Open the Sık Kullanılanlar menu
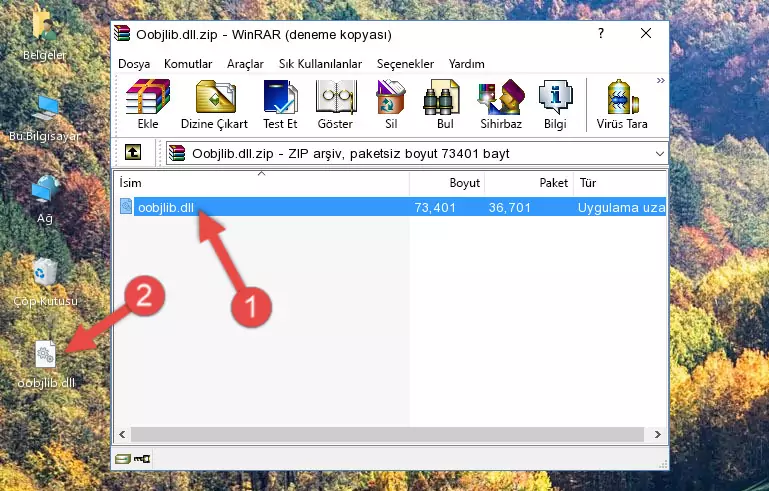Viewport: 769px width, 491px height. [x=320, y=64]
